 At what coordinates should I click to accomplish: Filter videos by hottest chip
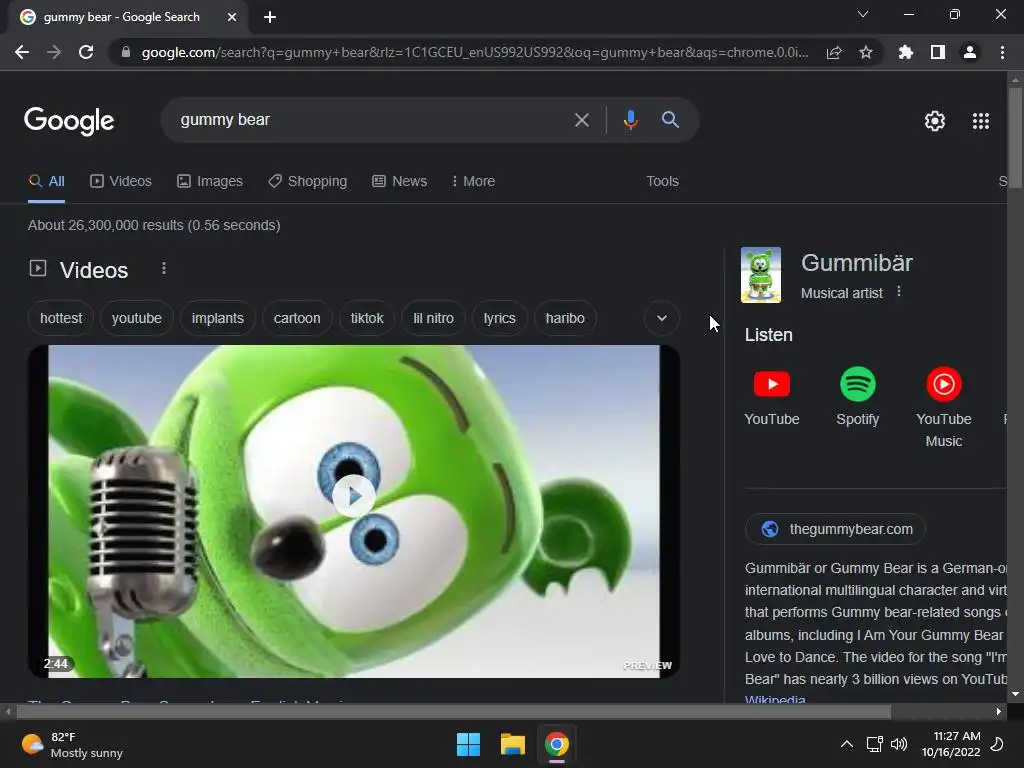point(61,318)
